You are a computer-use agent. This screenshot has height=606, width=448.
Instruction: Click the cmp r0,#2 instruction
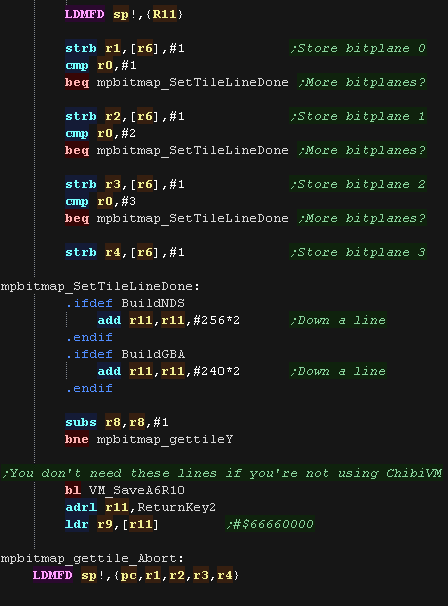[101, 133]
